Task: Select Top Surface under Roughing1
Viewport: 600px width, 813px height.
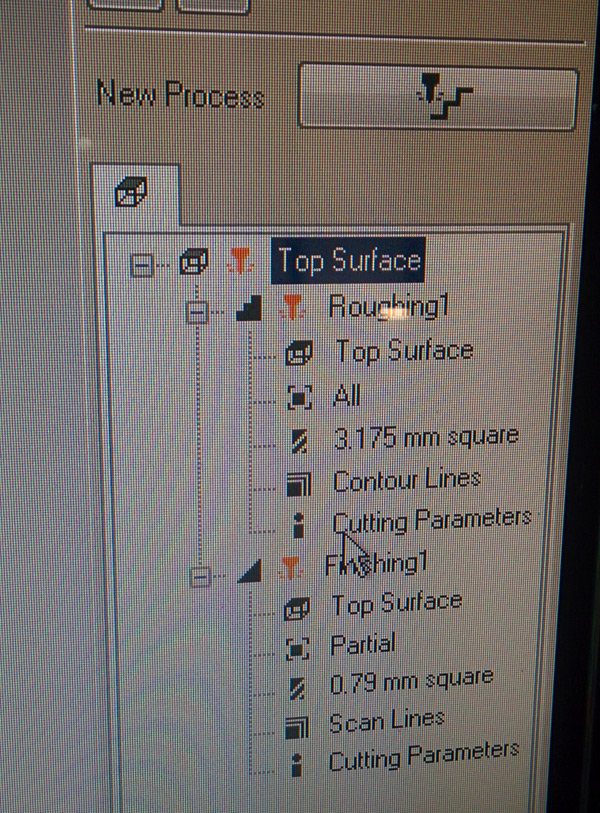Action: tap(404, 351)
